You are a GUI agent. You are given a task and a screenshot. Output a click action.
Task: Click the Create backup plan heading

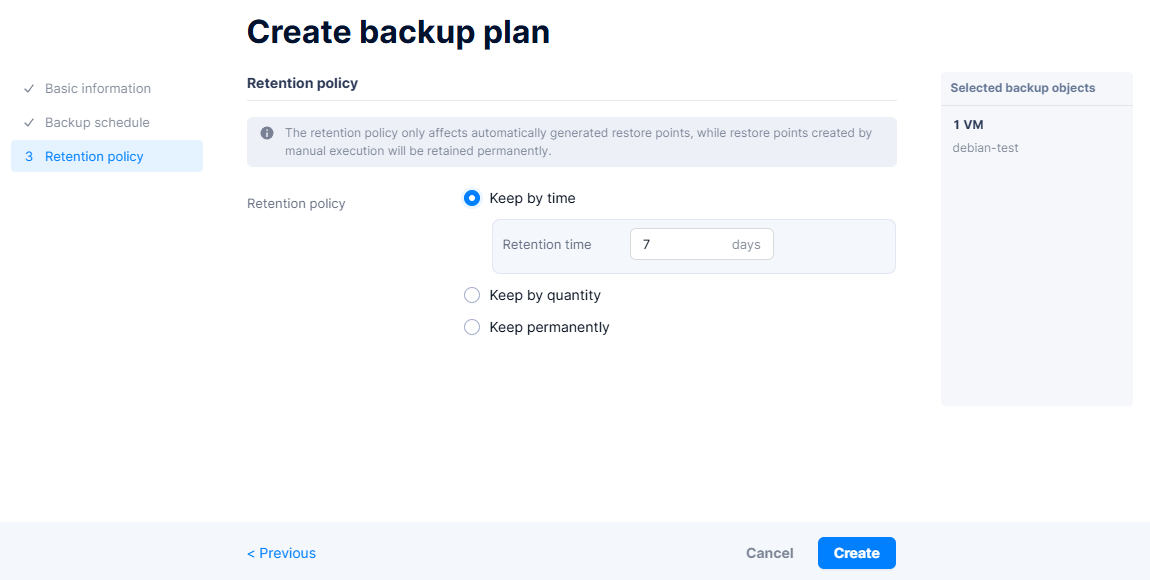pyautogui.click(x=398, y=32)
